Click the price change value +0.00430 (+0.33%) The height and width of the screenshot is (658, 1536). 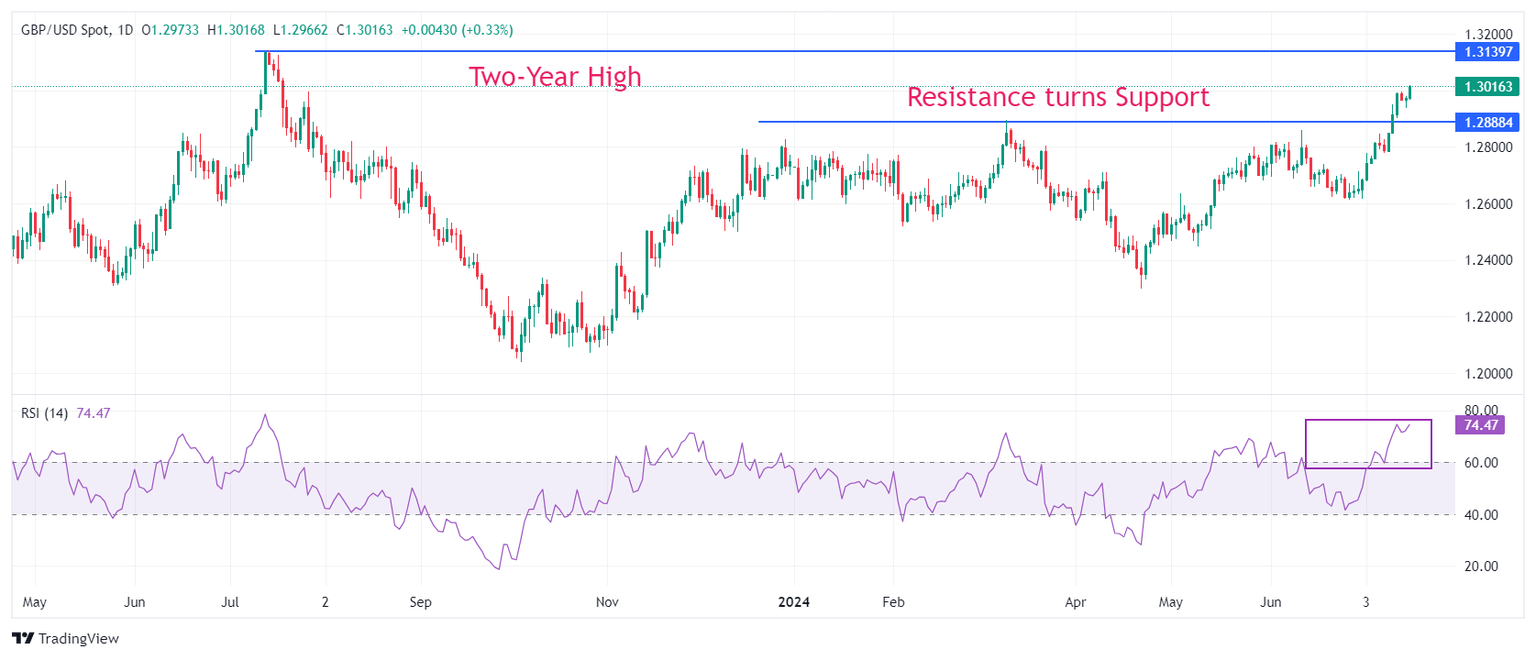pos(457,30)
